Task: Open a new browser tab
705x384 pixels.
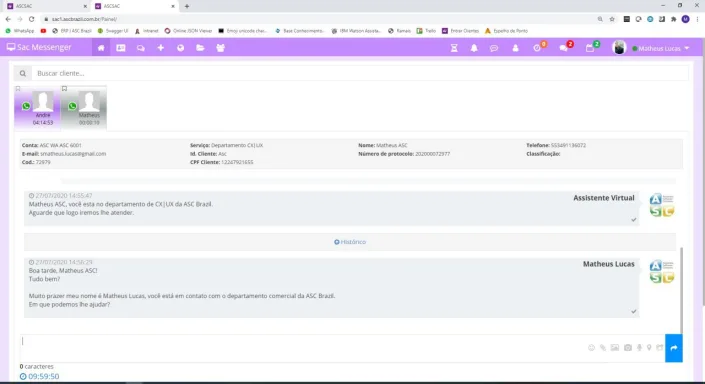Action: point(187,6)
